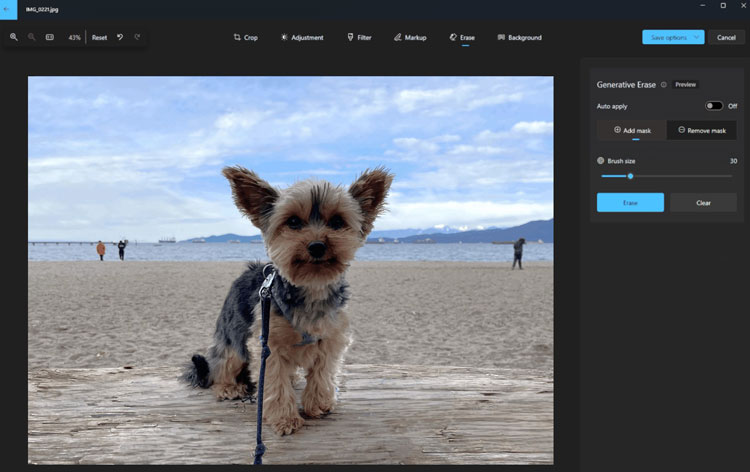Open the Crop tab
The image size is (750, 472).
(245, 37)
